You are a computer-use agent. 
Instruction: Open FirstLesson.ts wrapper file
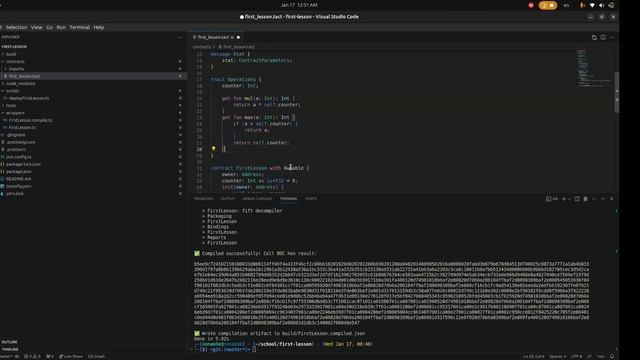[22, 128]
